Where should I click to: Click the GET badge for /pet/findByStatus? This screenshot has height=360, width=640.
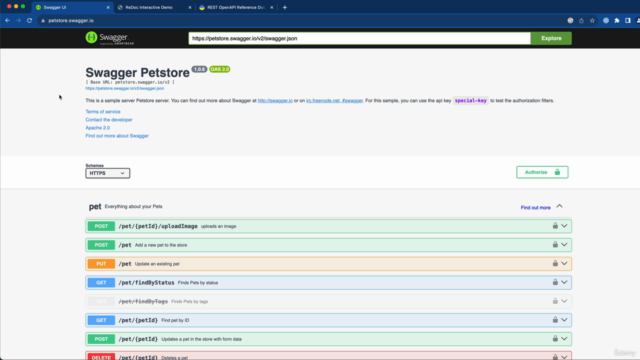[101, 282]
